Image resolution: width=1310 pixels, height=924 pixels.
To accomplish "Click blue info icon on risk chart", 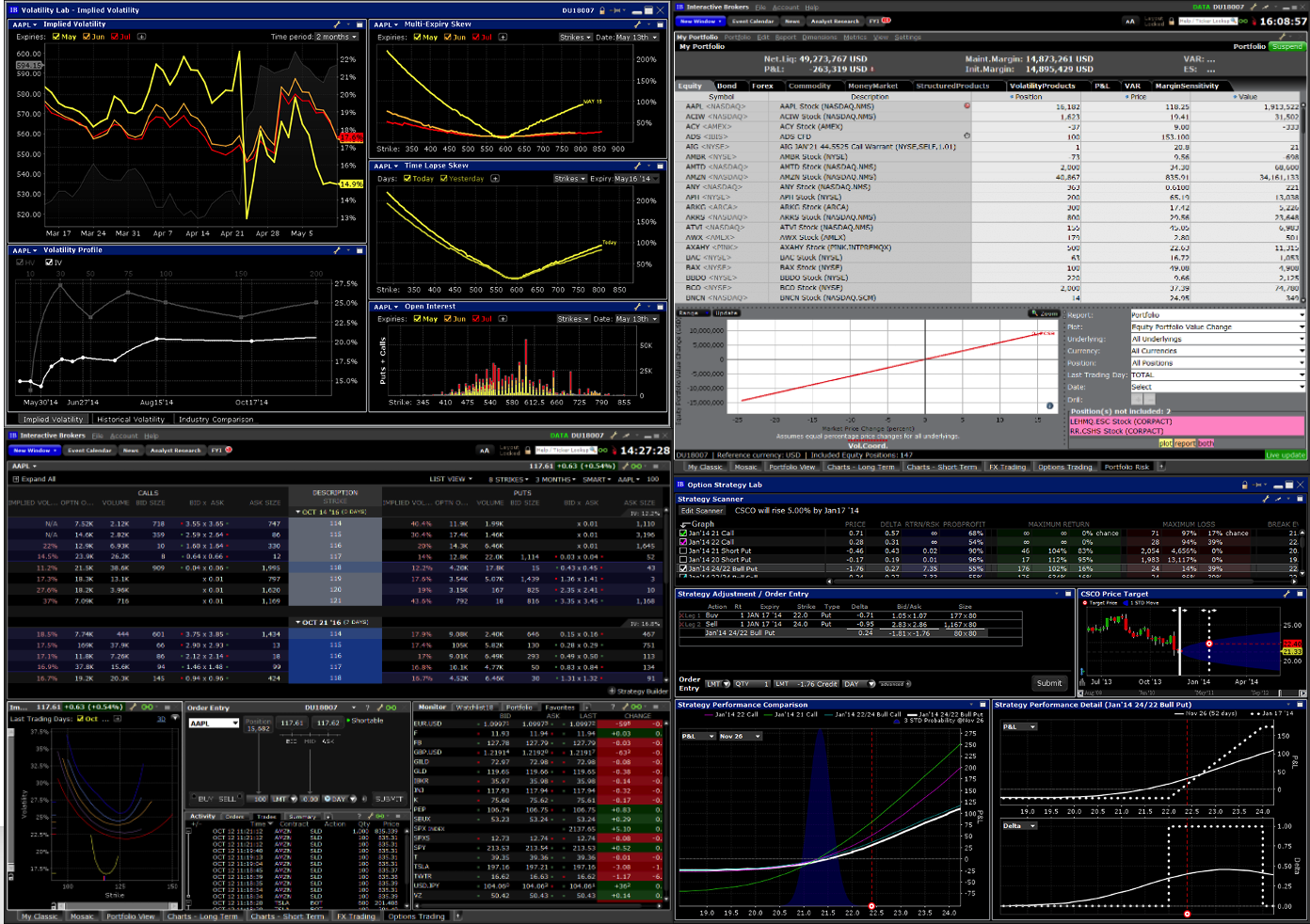I will coord(1050,406).
